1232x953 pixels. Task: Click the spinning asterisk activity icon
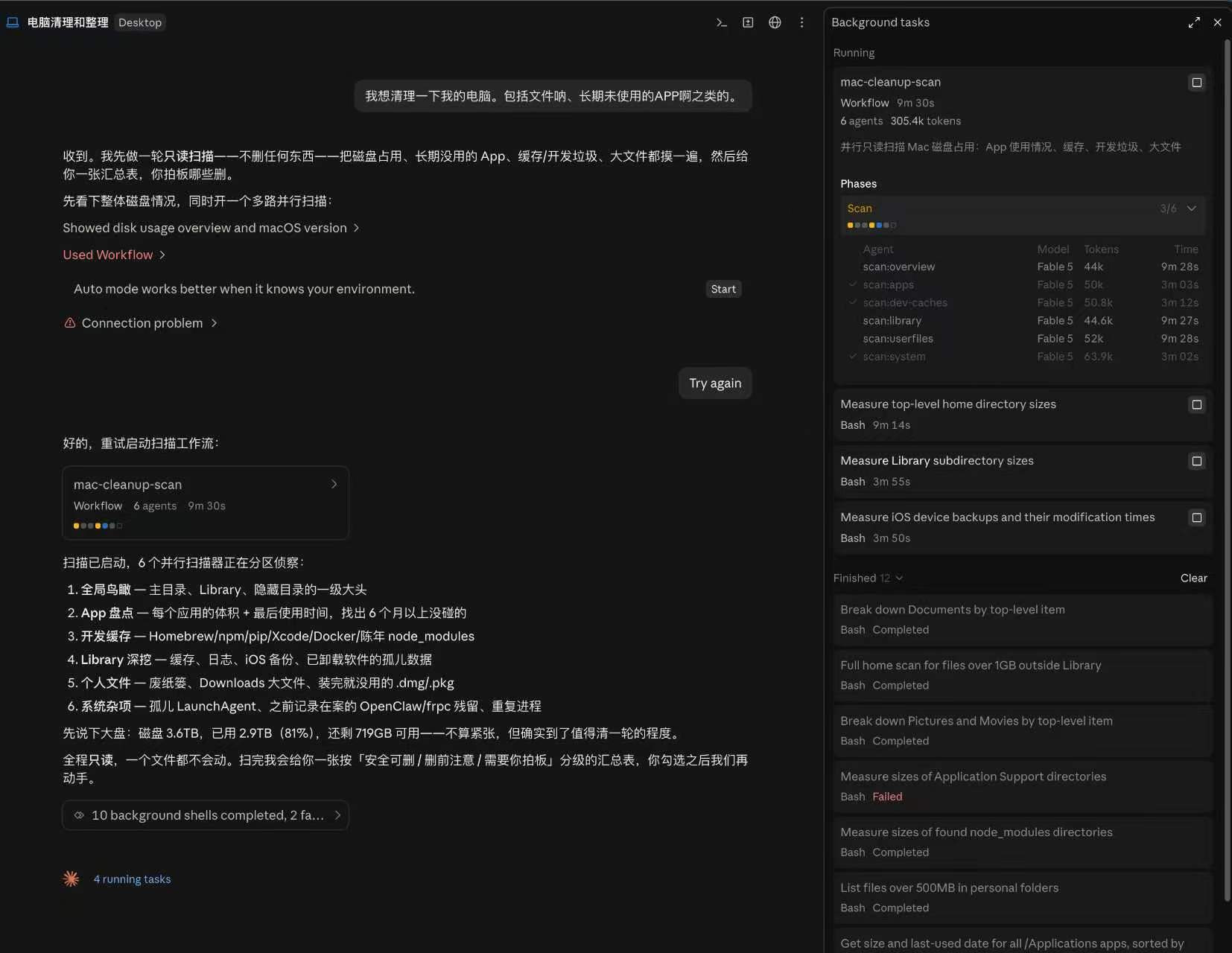click(x=71, y=879)
